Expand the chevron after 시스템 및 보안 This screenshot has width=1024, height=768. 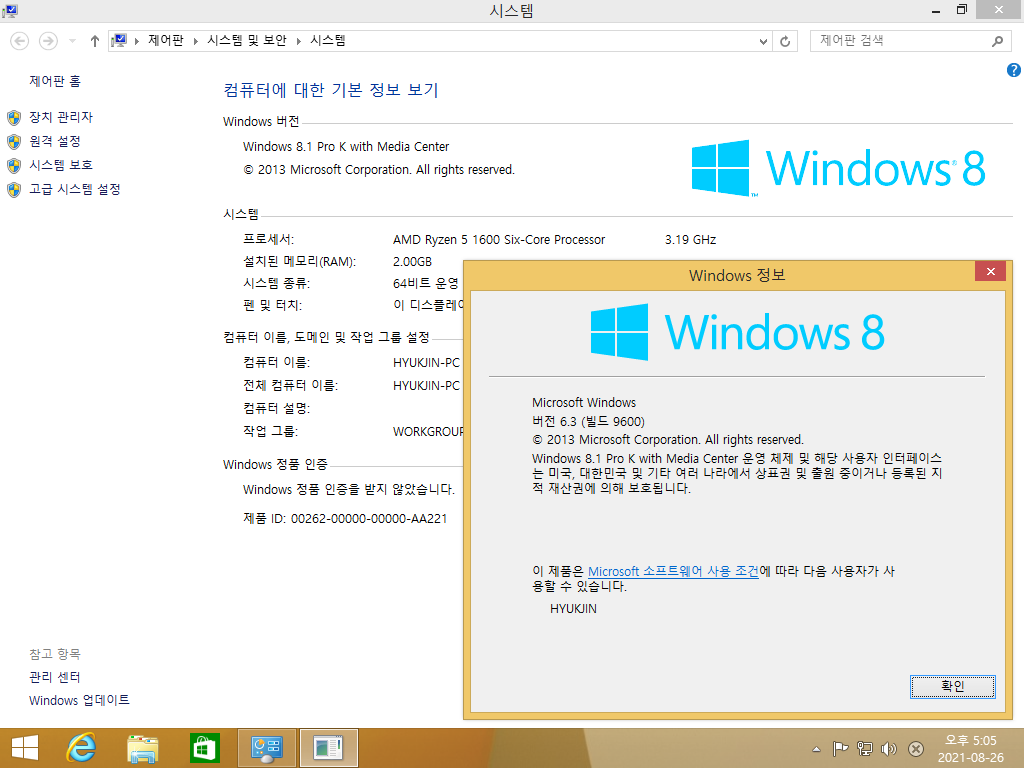pyautogui.click(x=298, y=41)
